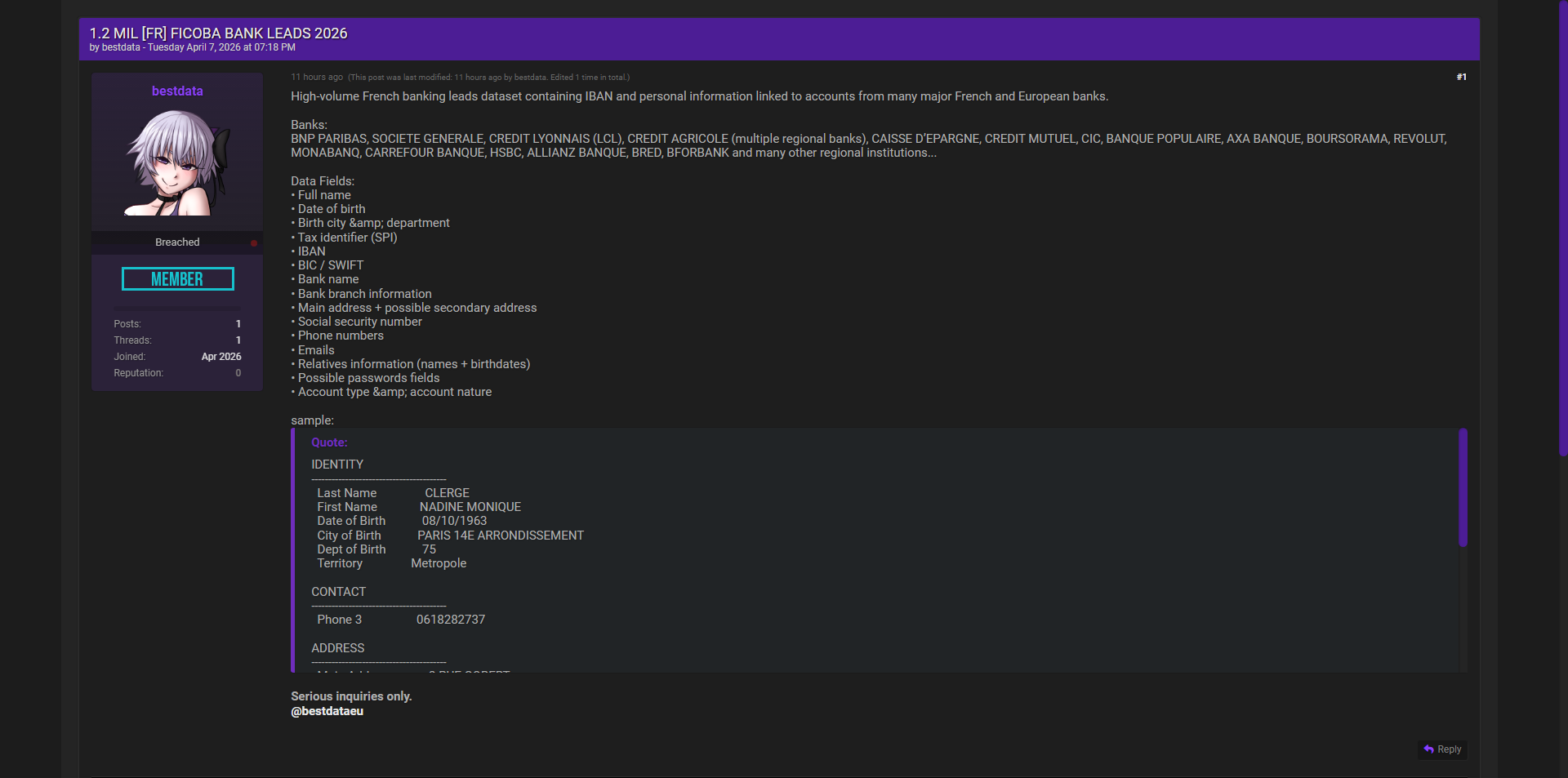Click the IDENTITY heading inside the quote
The width and height of the screenshot is (1568, 778).
(337, 465)
